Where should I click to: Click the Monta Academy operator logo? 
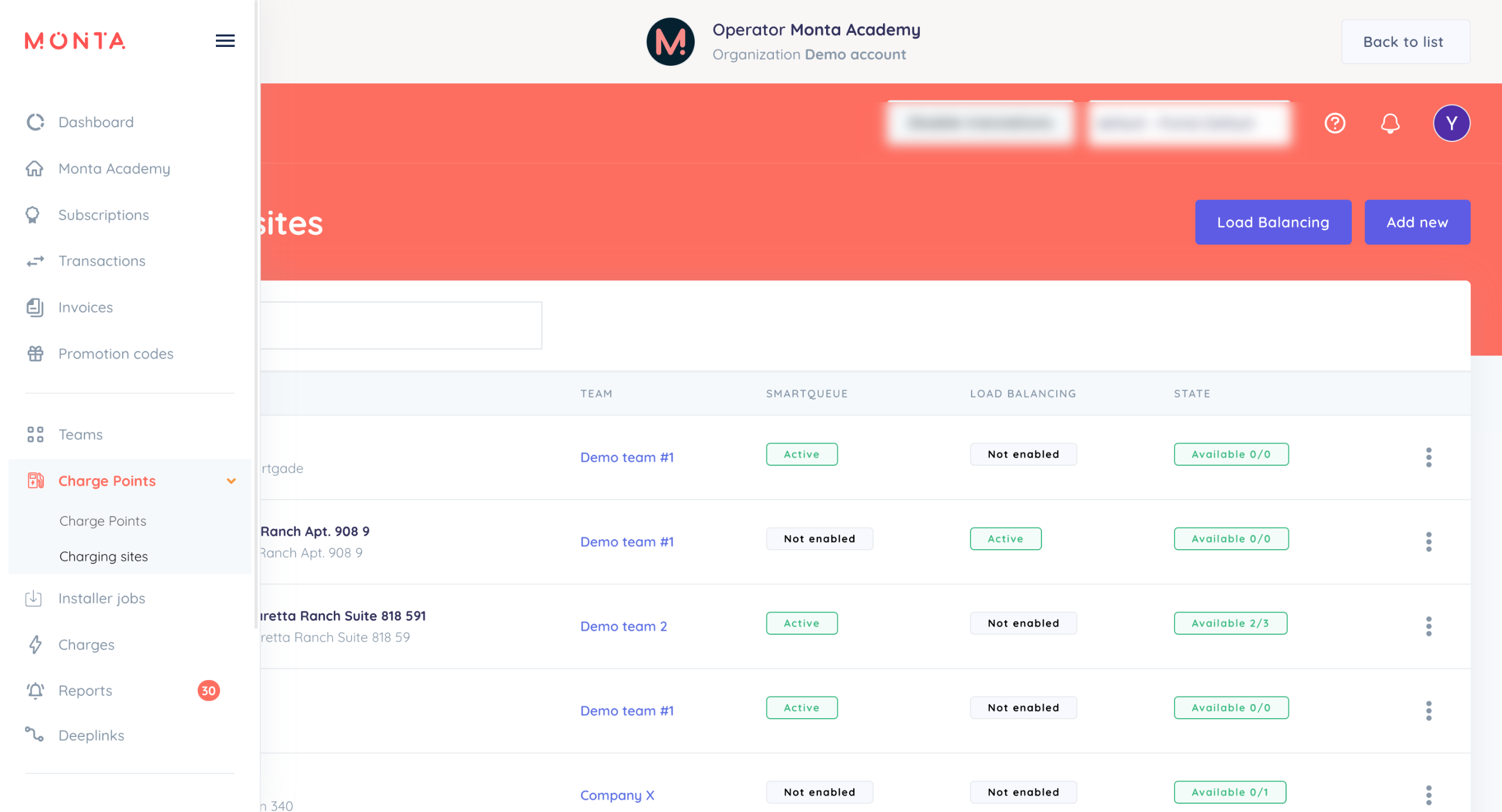670,42
